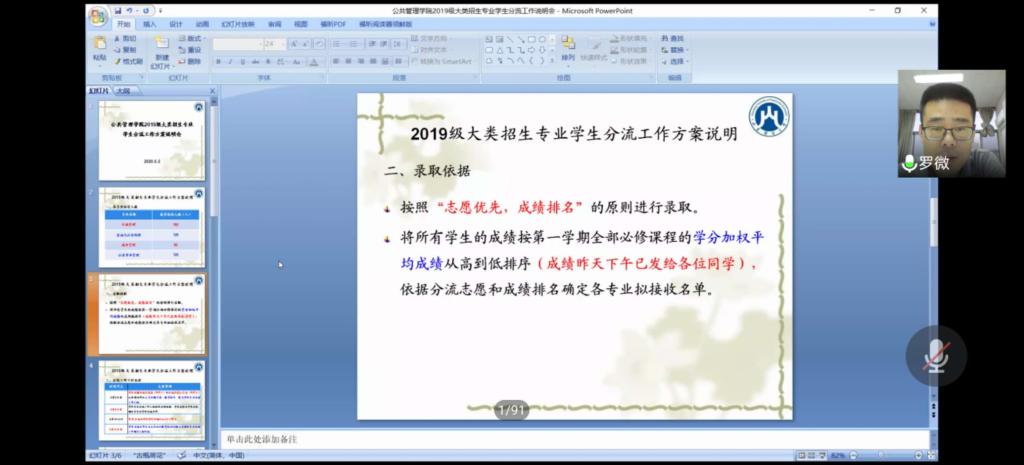Click the Arrange icon in drawing group
The height and width of the screenshot is (465, 1024).
[x=567, y=45]
